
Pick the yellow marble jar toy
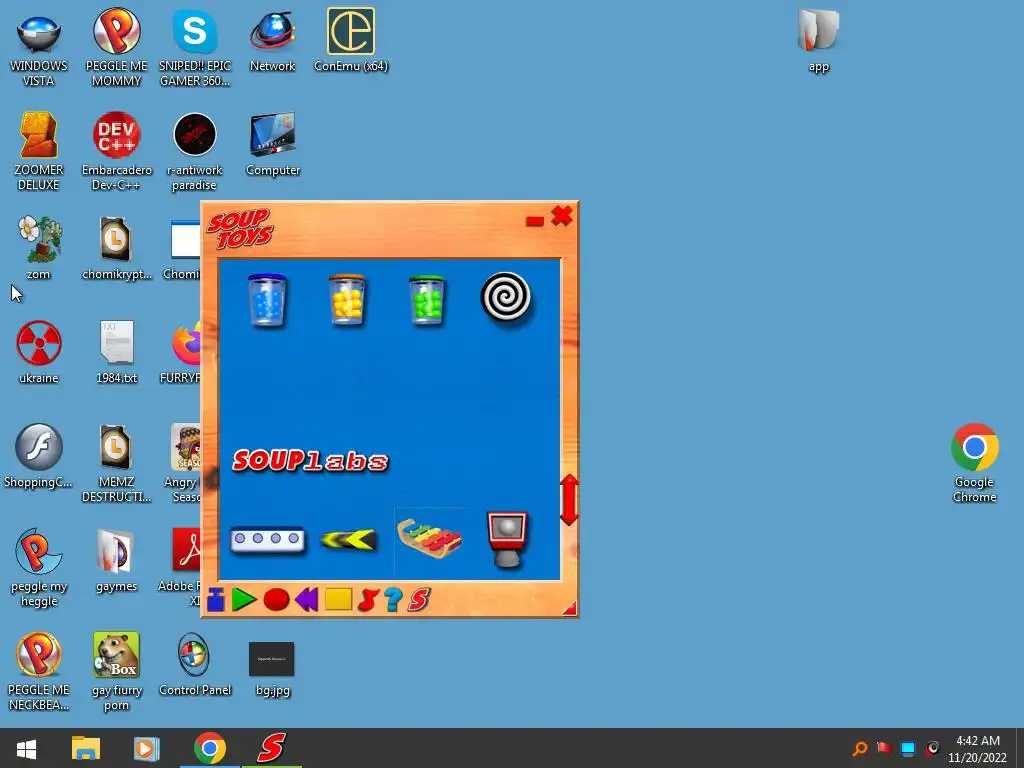pyautogui.click(x=347, y=300)
